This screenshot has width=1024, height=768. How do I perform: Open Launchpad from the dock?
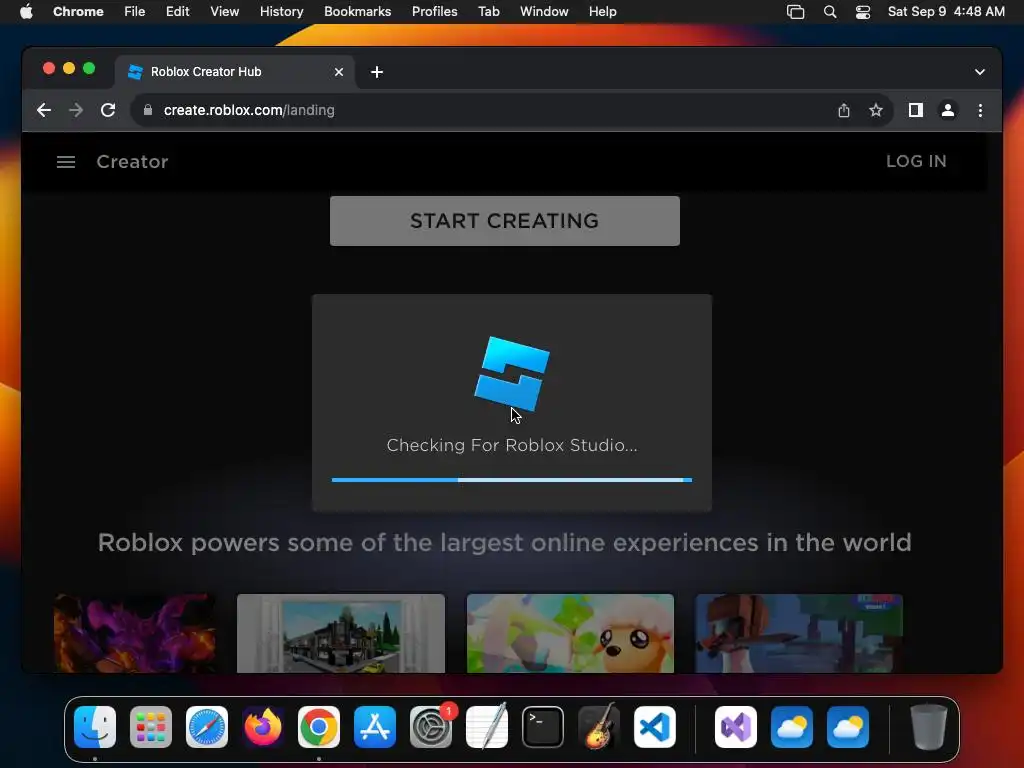coord(151,727)
